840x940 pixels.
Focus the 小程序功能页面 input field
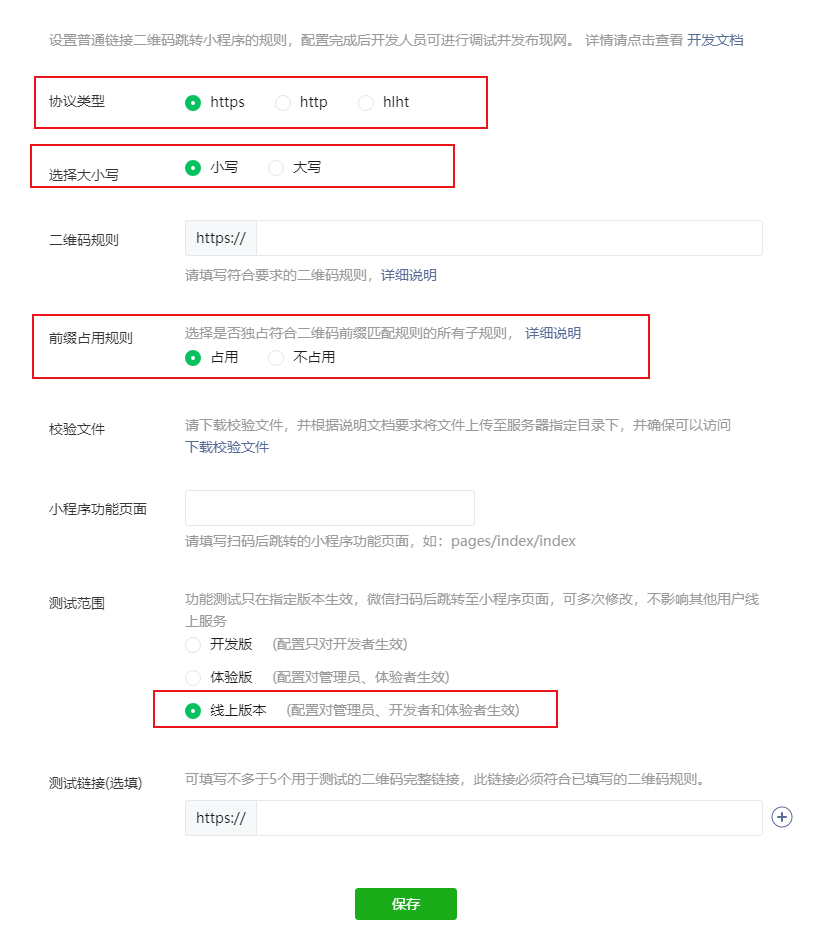[330, 508]
